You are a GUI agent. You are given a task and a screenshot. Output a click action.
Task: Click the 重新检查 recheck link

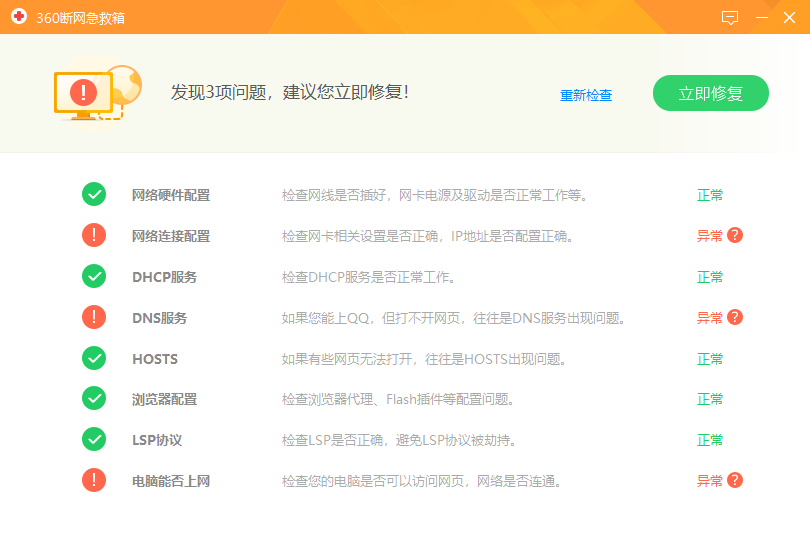586,95
